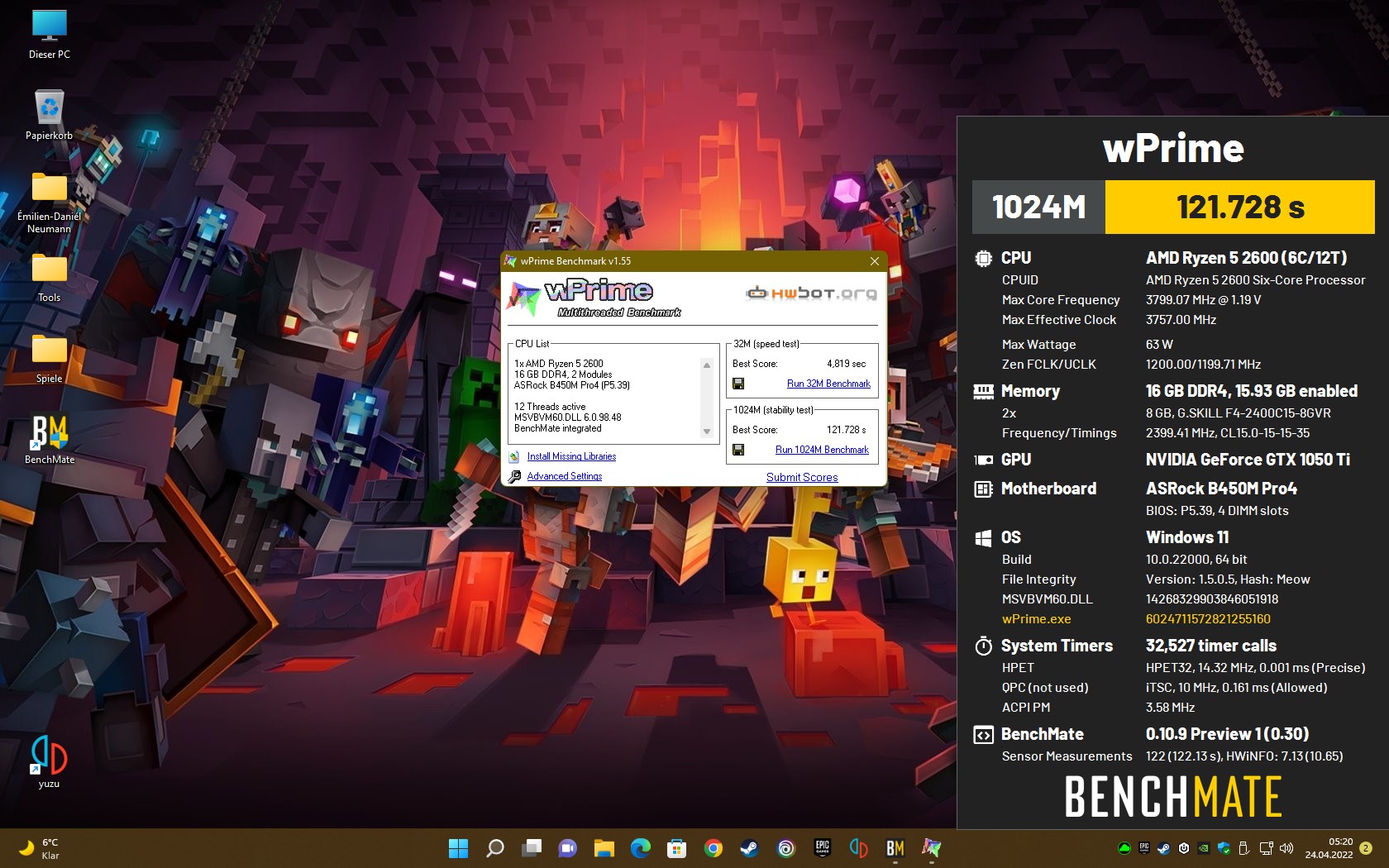Click Install Missing Libraries link
Viewport: 1389px width, 868px height.
click(x=571, y=456)
